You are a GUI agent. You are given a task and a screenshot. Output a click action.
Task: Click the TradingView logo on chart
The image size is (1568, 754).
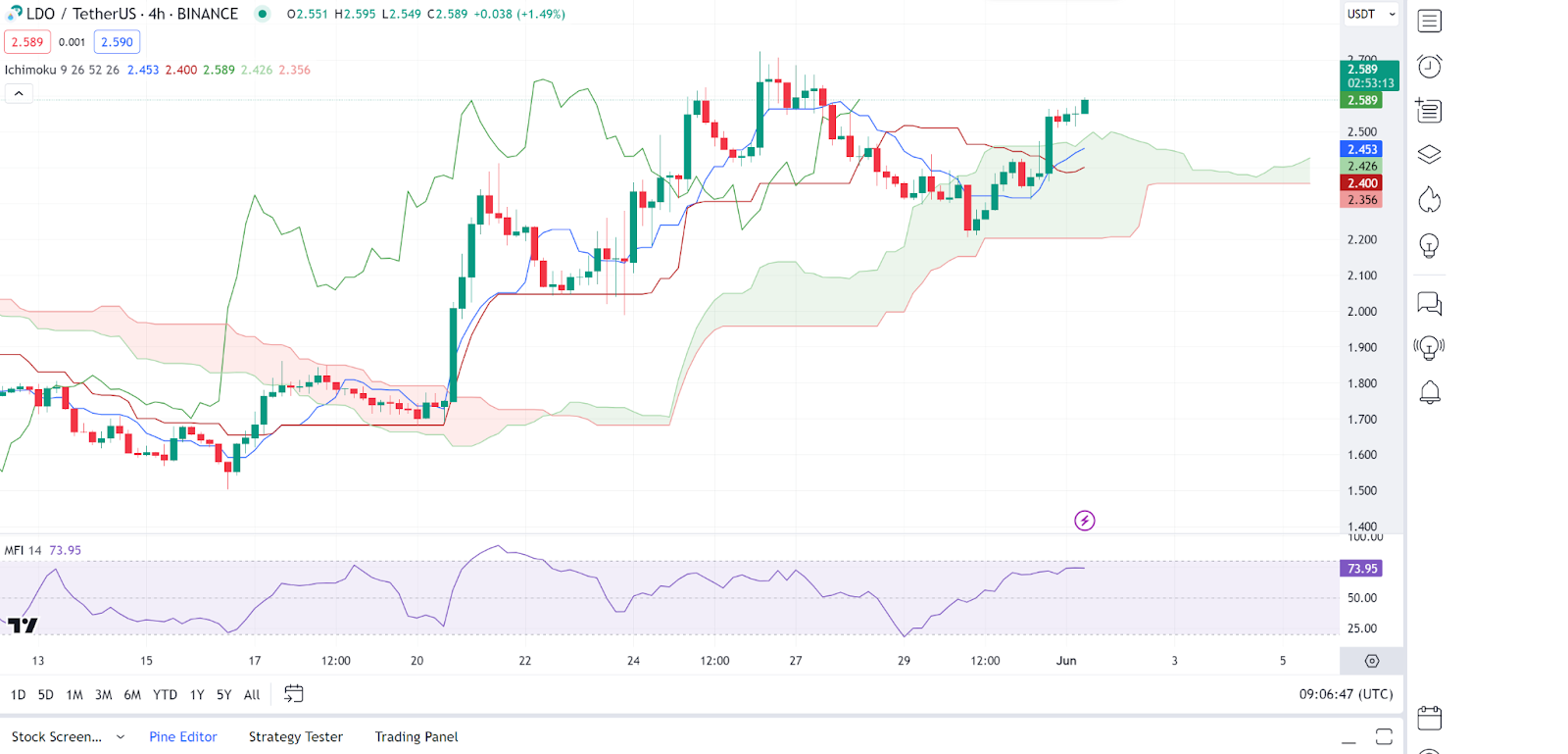[x=23, y=625]
